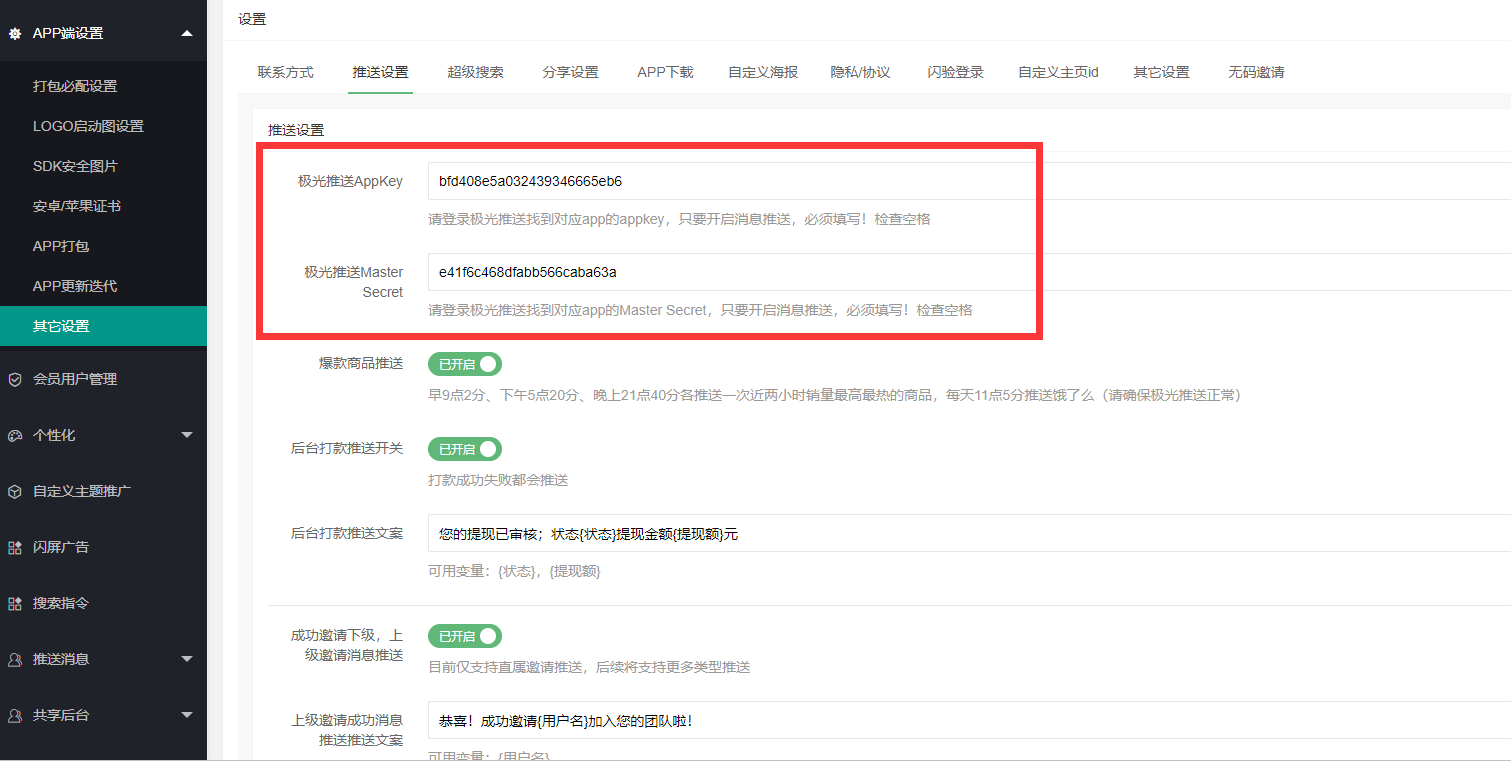Select the highlighted 其它设置 sidebar item

103,326
